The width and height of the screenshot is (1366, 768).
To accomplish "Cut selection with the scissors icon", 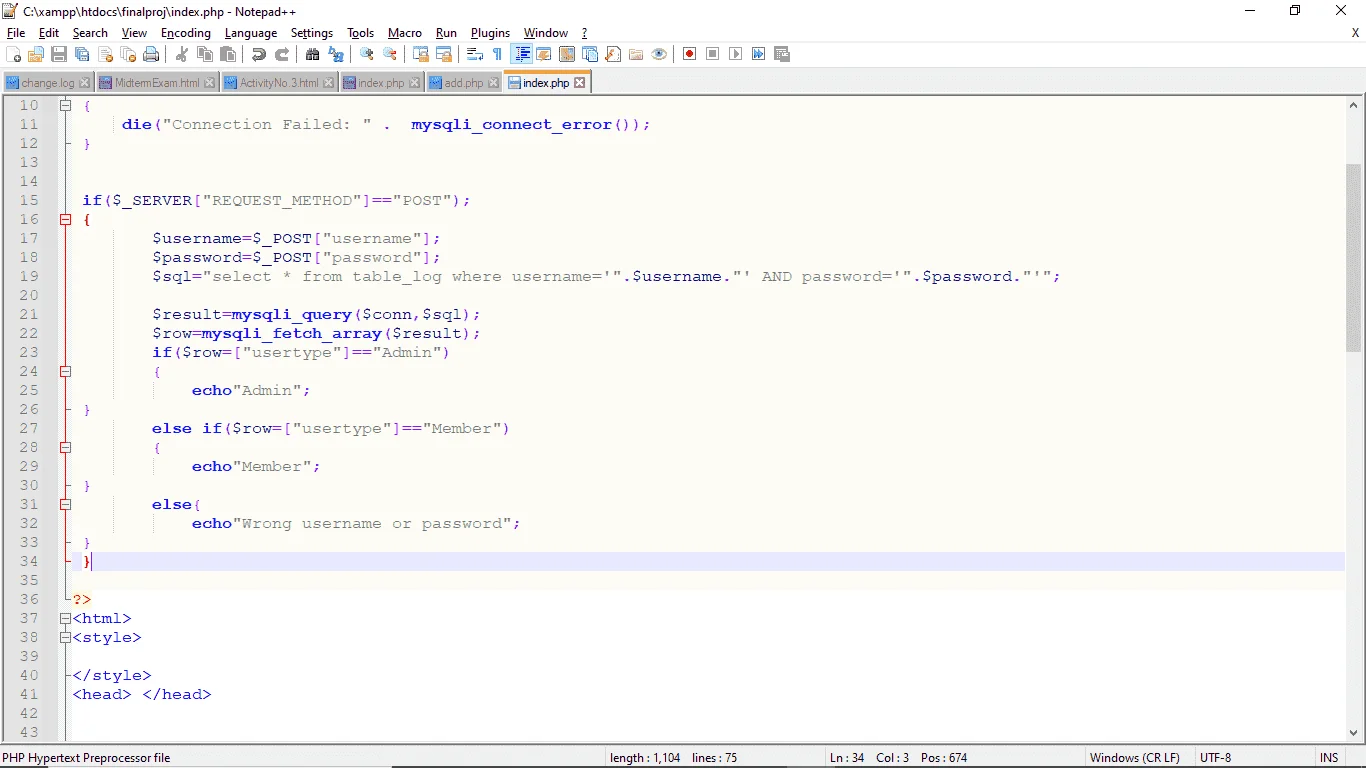I will coord(181,54).
